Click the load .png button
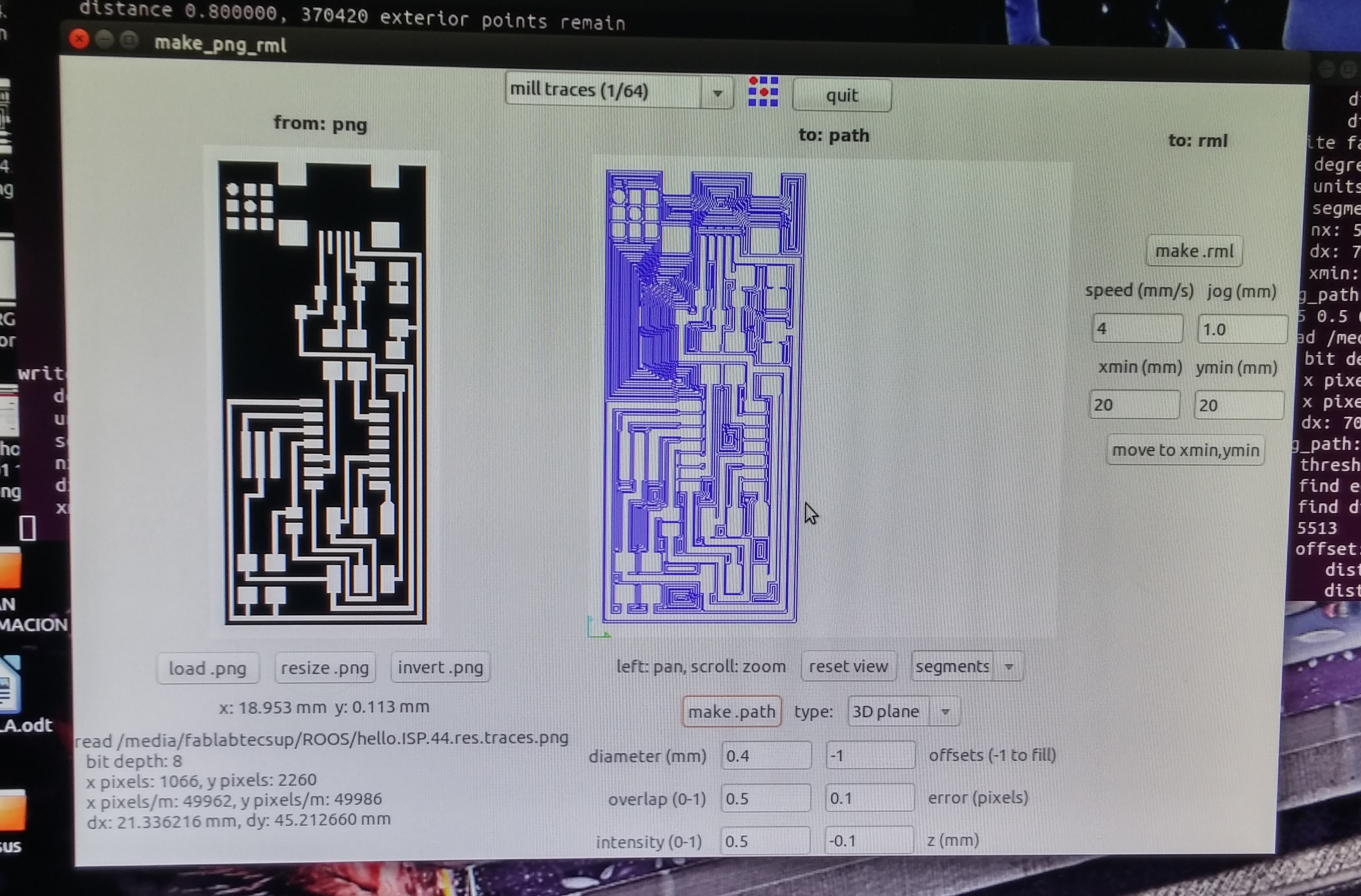1361x896 pixels. [x=208, y=668]
